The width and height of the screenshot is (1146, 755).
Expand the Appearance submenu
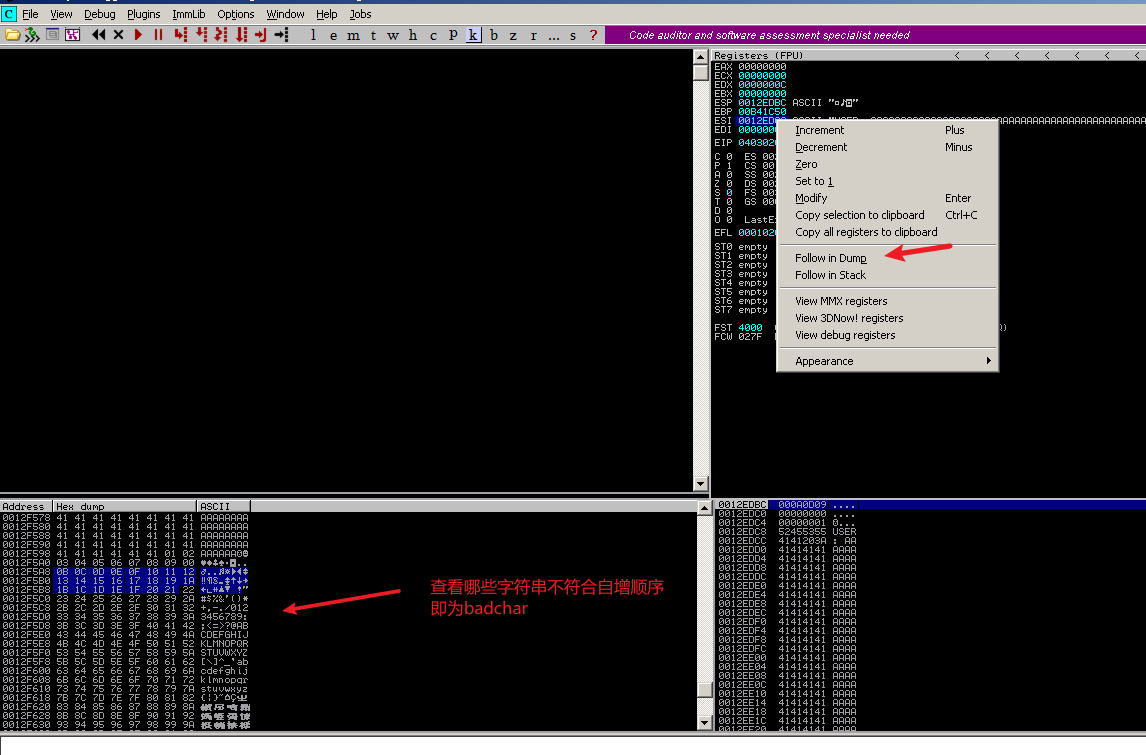(x=887, y=361)
